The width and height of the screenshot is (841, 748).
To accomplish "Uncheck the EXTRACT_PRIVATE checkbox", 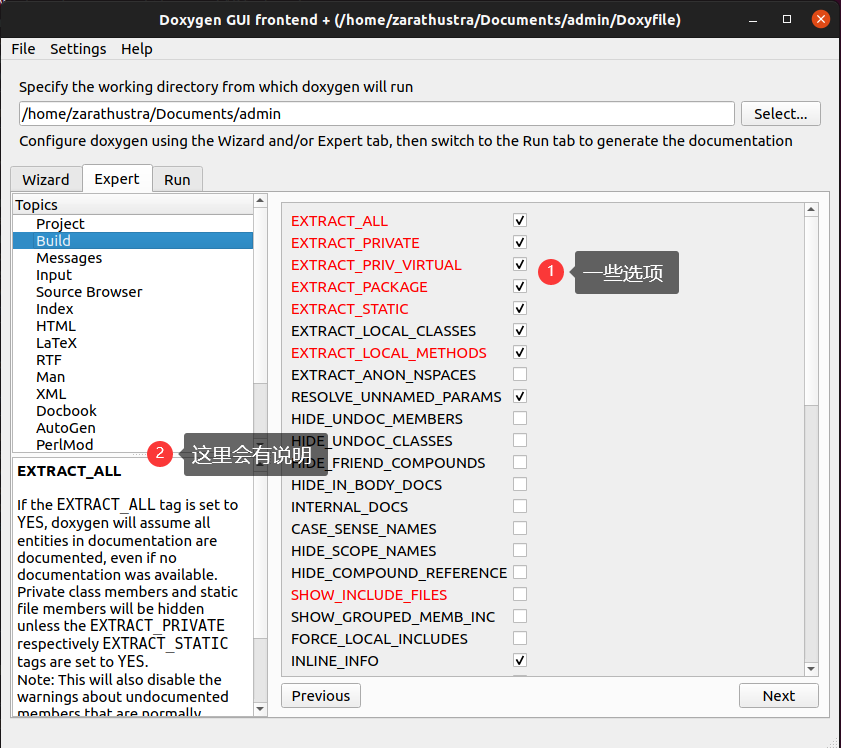I will 519,242.
